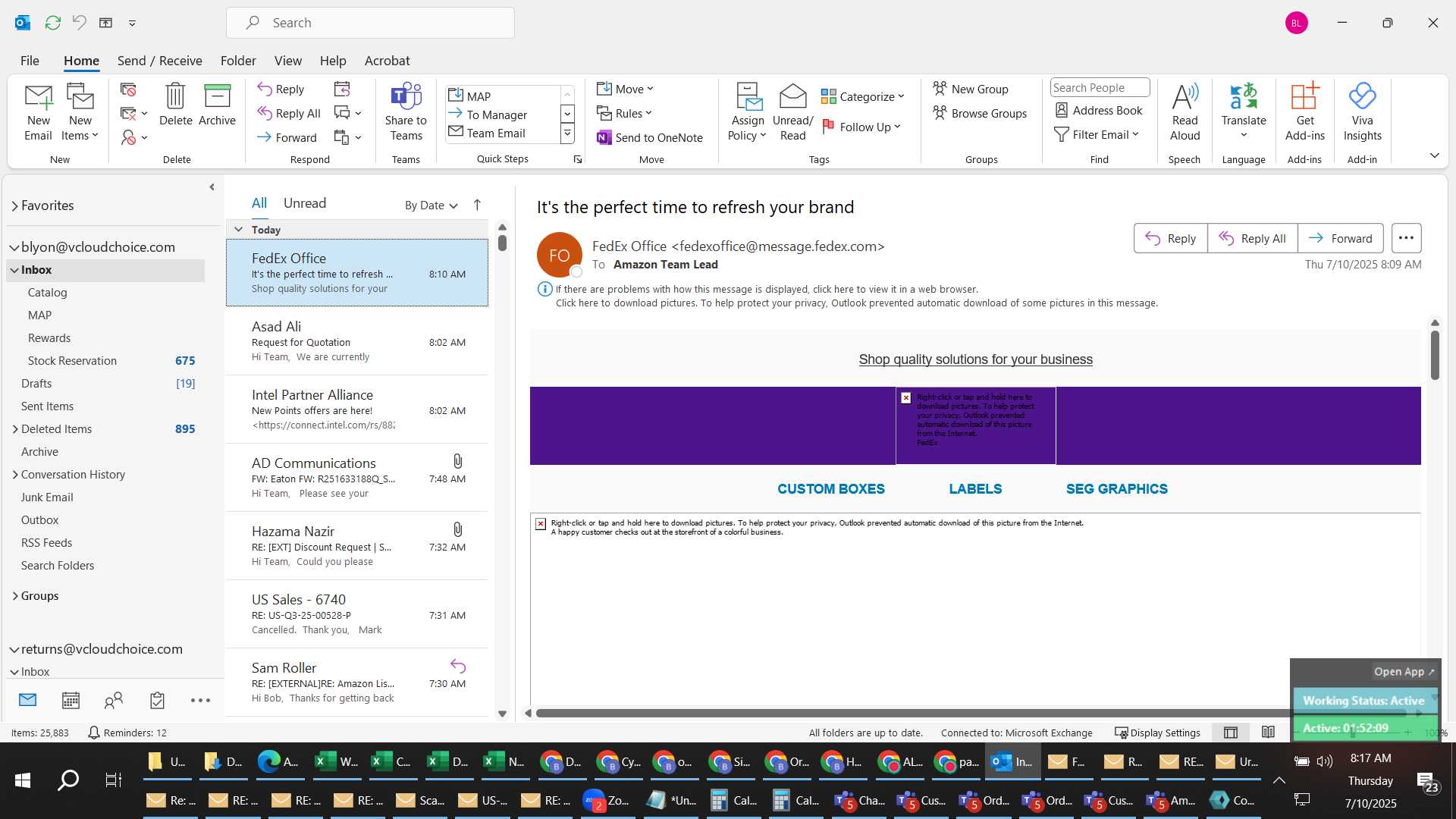Image resolution: width=1456 pixels, height=819 pixels.
Task: Open Windows Start menu
Action: point(23,780)
